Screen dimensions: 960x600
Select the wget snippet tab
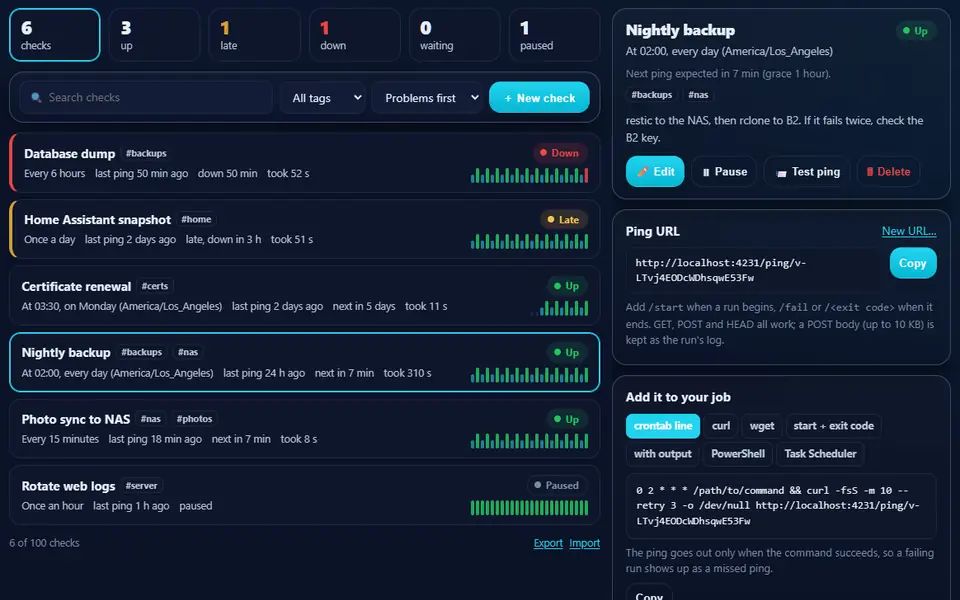[762, 426]
